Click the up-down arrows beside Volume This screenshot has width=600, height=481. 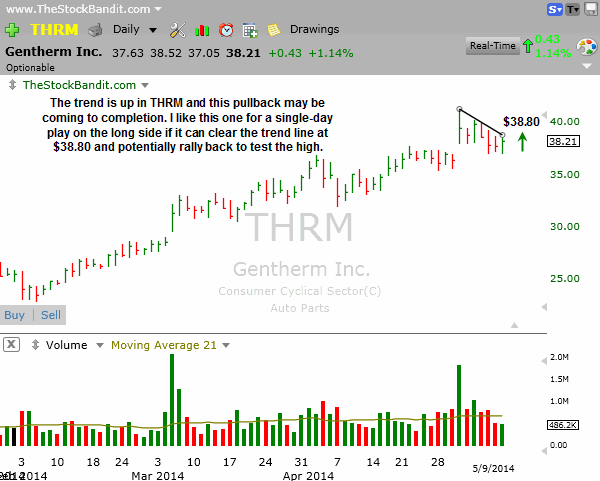pos(35,344)
